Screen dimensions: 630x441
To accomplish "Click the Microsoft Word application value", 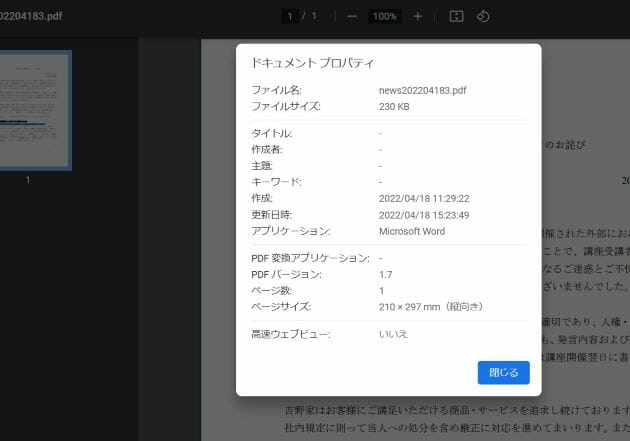I will [412, 231].
